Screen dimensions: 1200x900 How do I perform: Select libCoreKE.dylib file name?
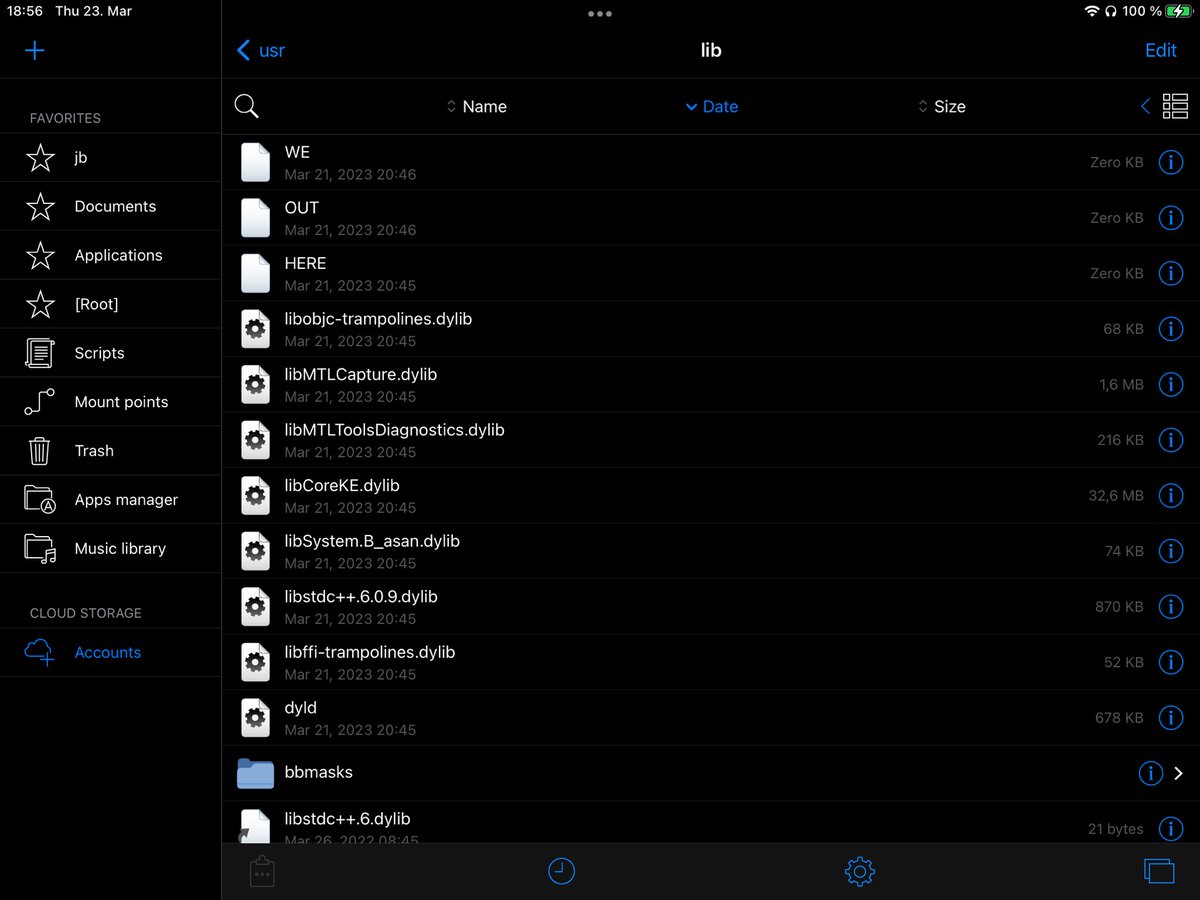pos(342,485)
